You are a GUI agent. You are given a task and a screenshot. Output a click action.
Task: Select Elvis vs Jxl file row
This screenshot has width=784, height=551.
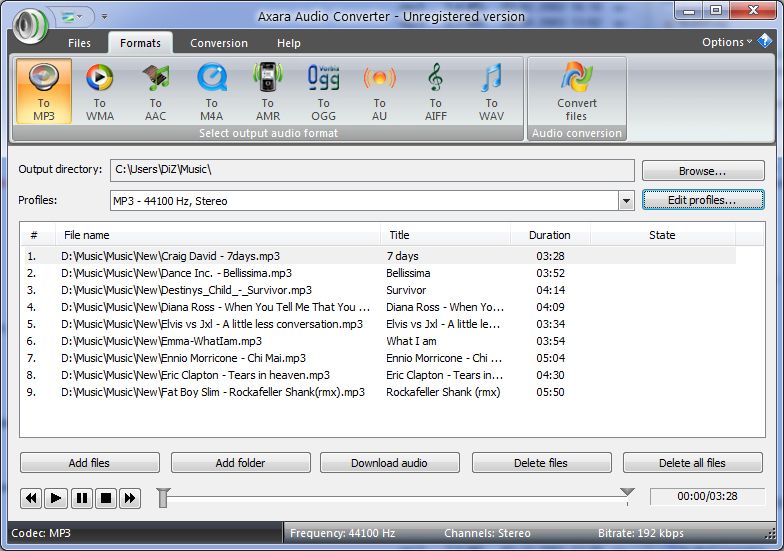pos(380,324)
